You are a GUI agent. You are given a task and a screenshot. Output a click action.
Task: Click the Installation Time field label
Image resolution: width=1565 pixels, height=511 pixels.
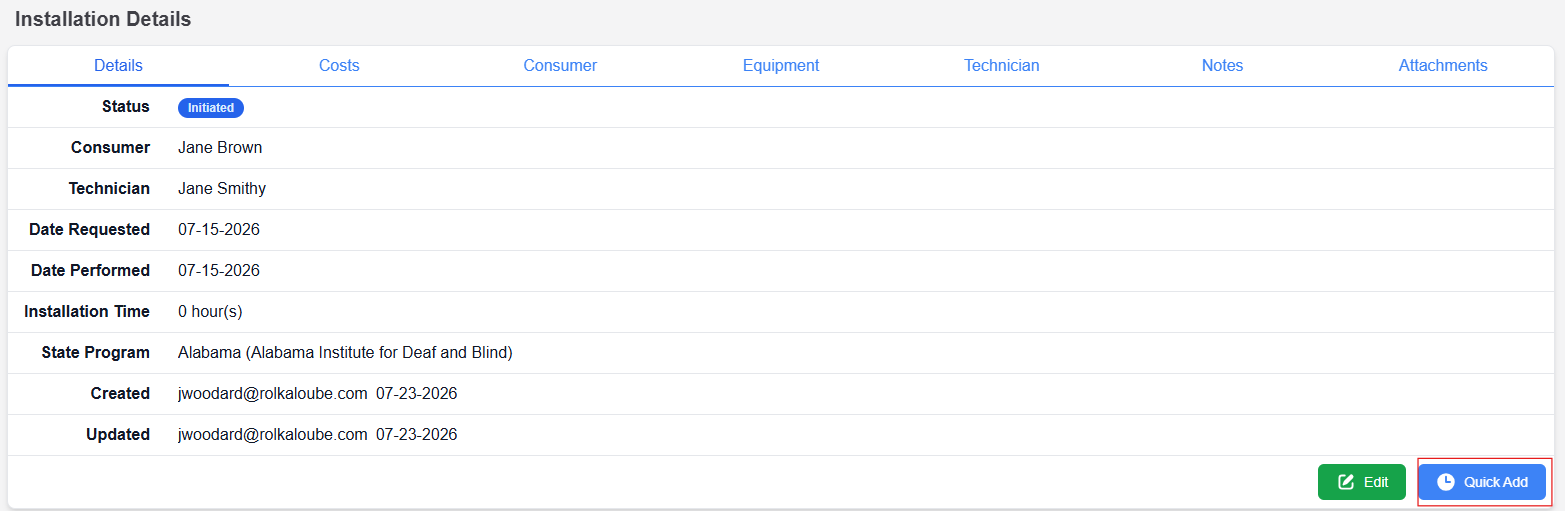[87, 312]
